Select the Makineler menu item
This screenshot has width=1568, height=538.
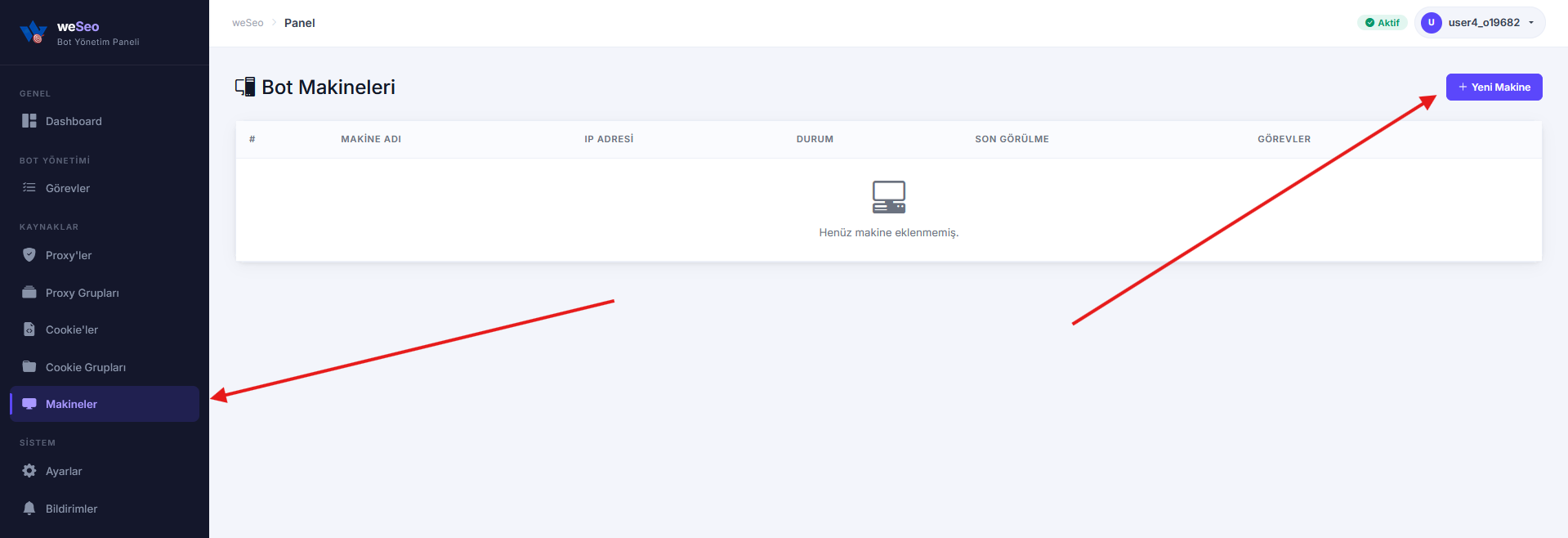[105, 404]
